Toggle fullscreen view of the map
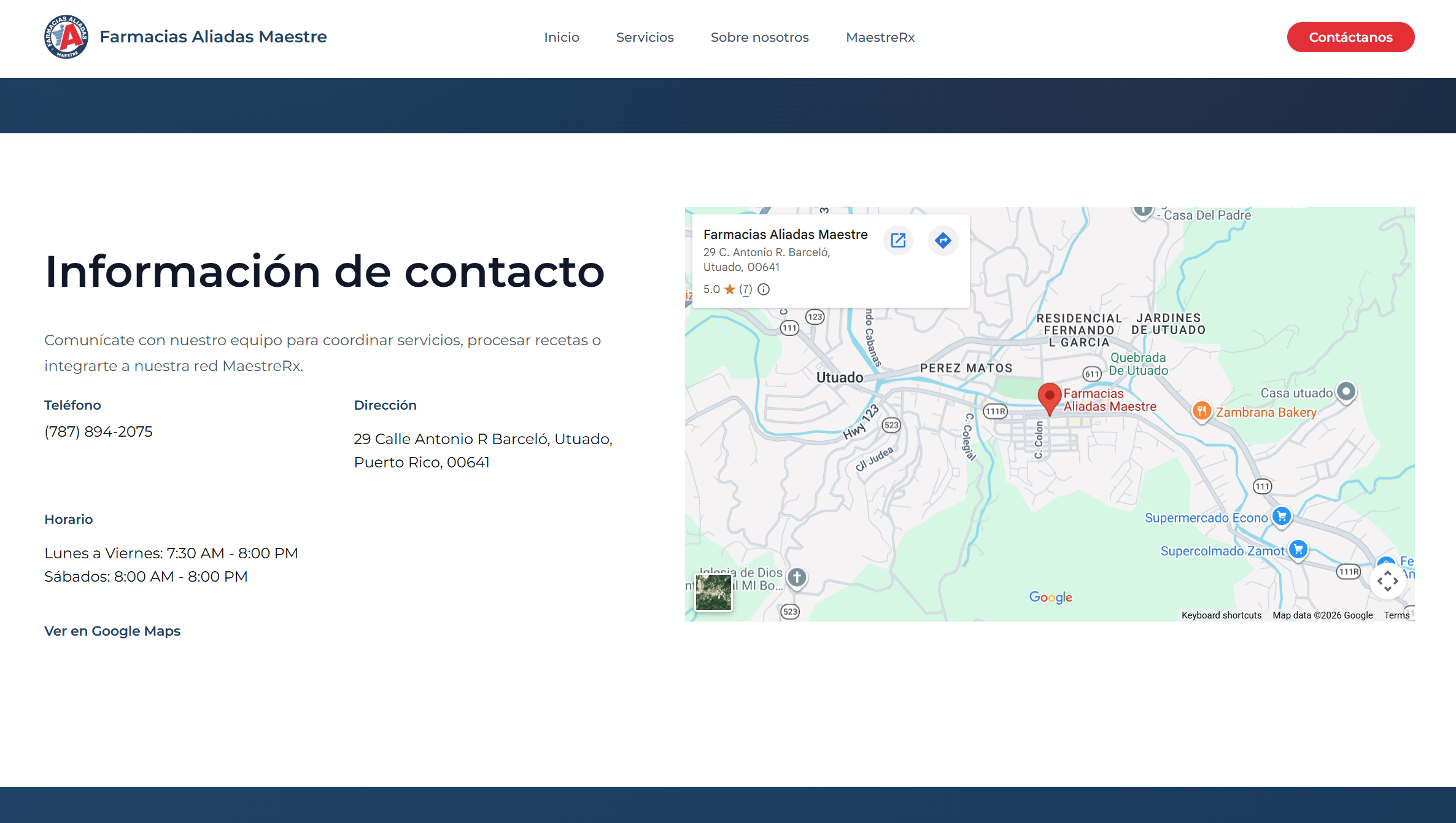 tap(1387, 580)
